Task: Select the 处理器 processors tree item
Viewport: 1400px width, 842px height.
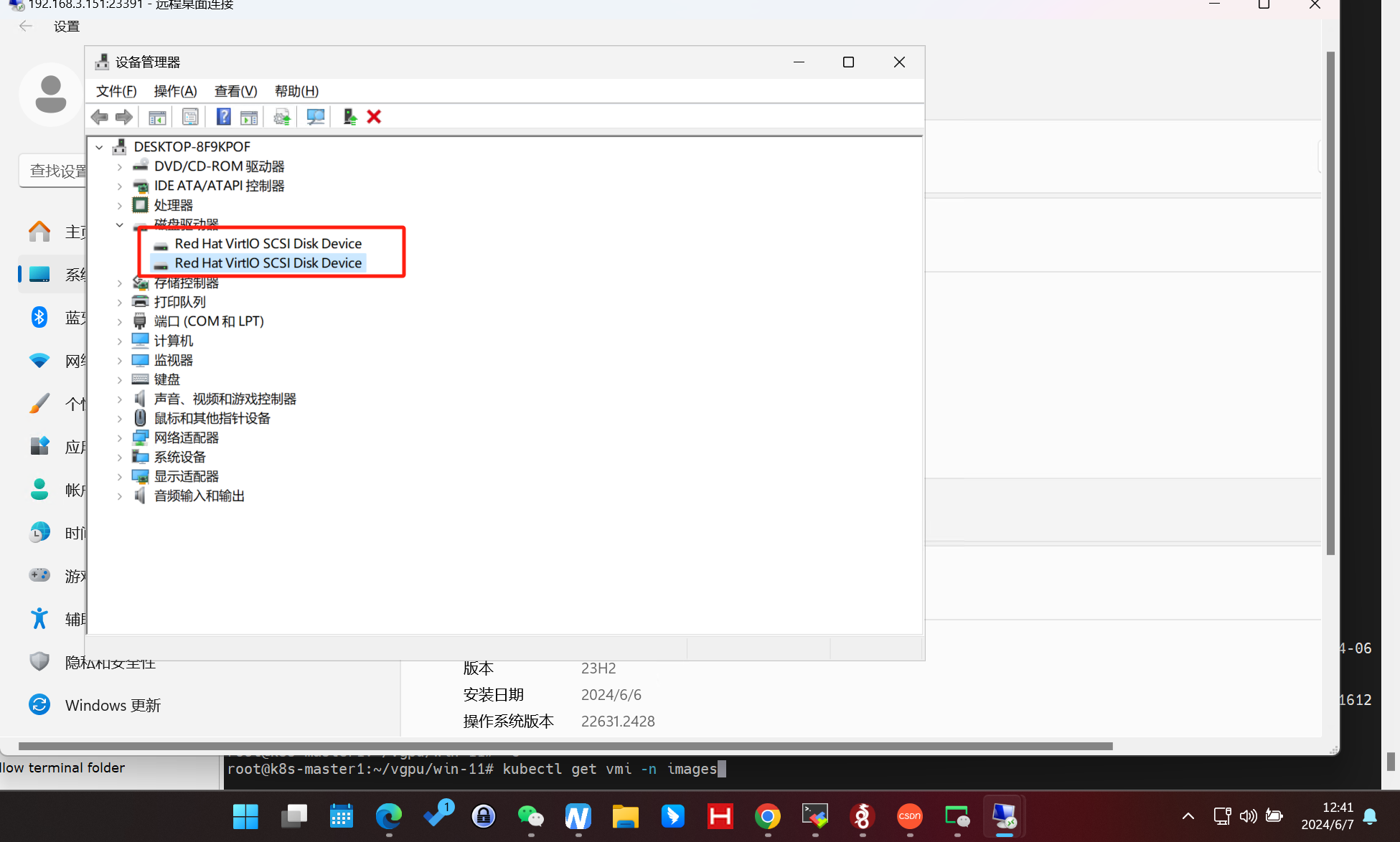Action: pos(173,205)
